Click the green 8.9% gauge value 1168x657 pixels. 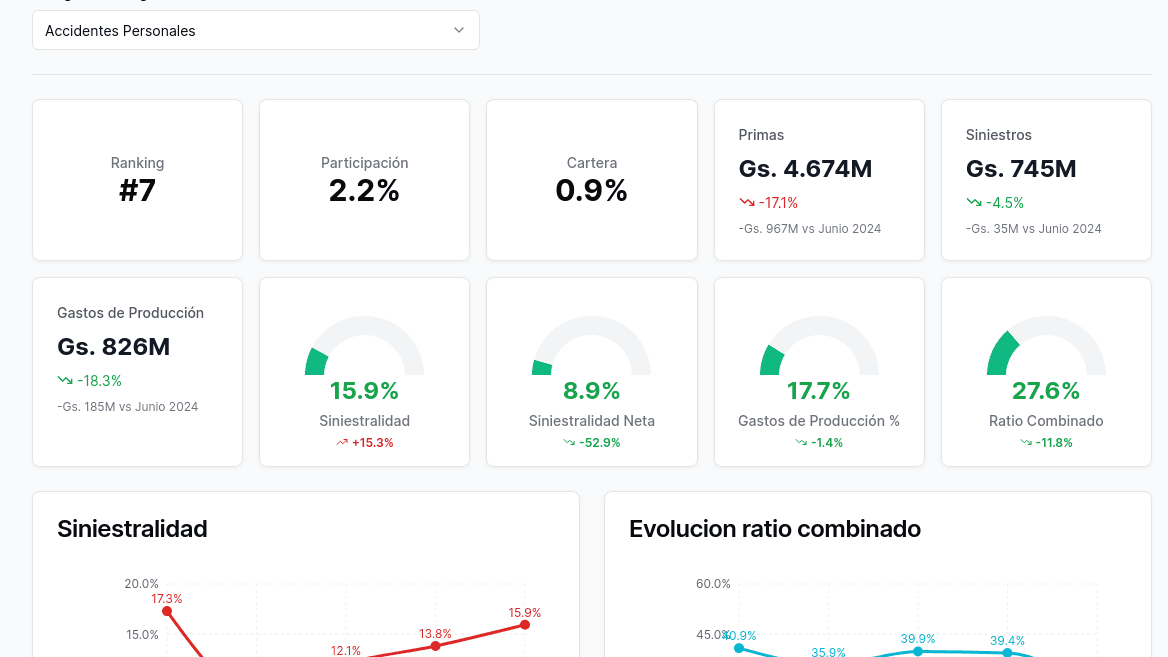(x=591, y=390)
